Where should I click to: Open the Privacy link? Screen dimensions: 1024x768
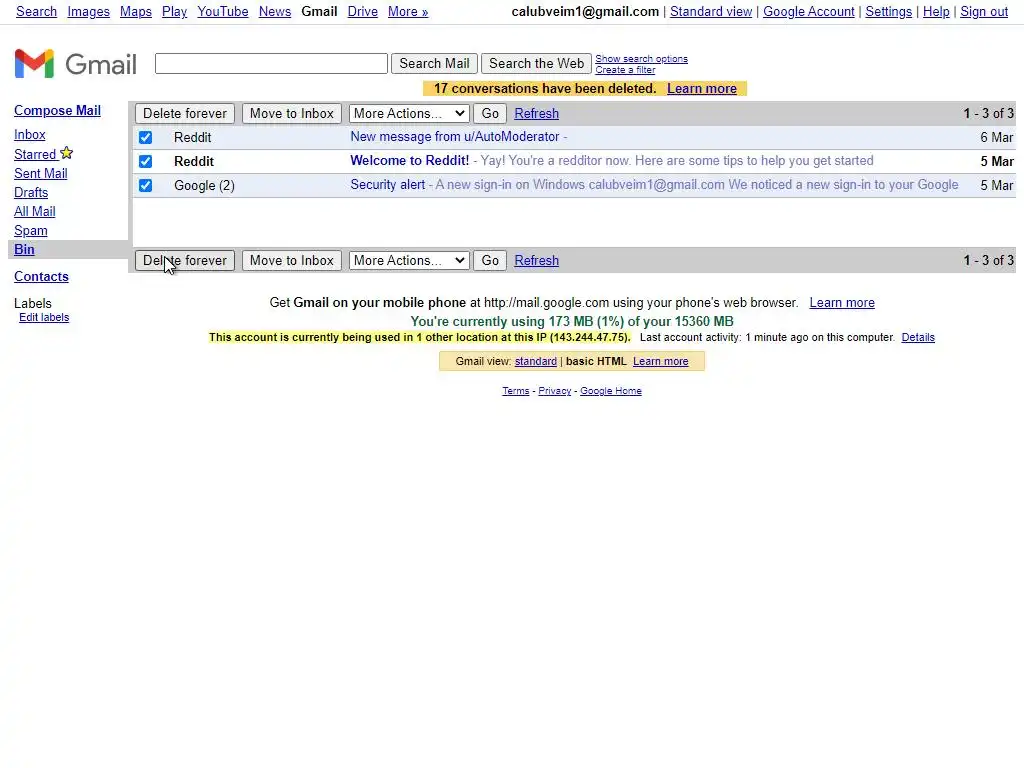(x=554, y=391)
